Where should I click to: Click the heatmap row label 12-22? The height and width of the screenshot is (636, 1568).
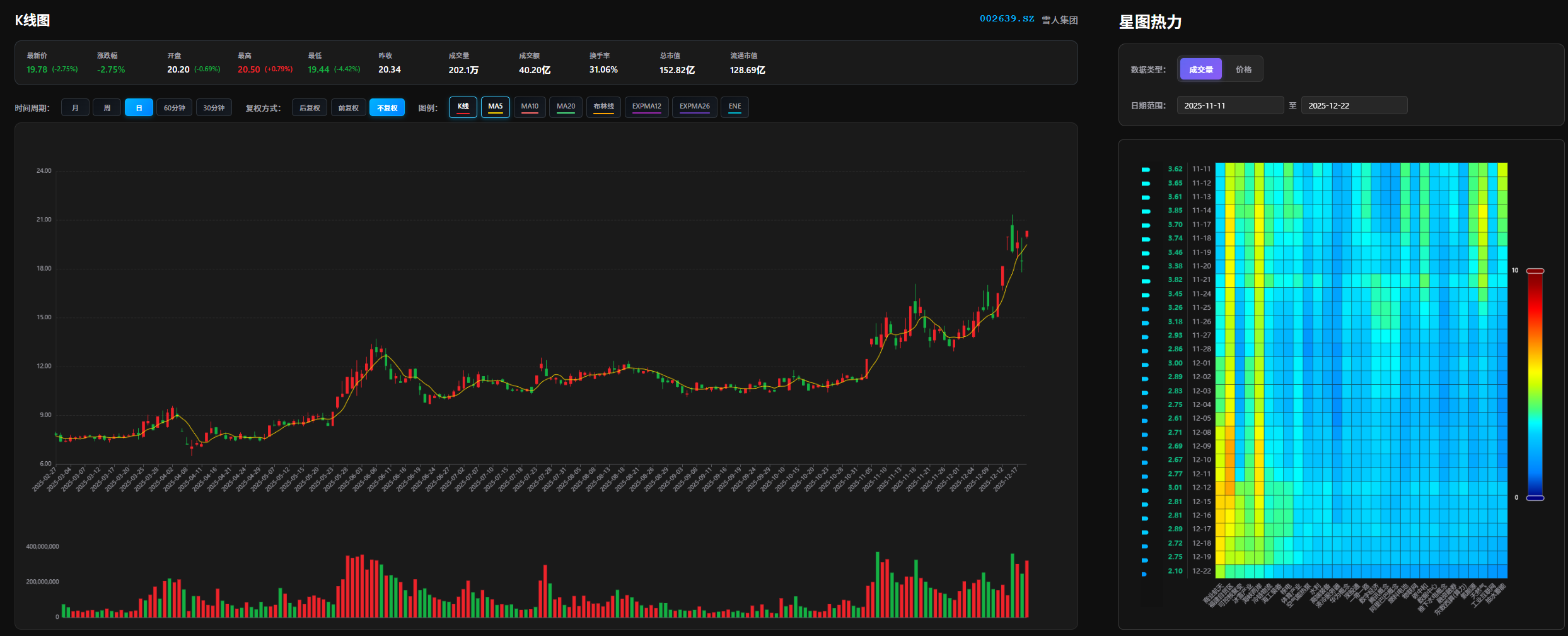(x=1201, y=571)
